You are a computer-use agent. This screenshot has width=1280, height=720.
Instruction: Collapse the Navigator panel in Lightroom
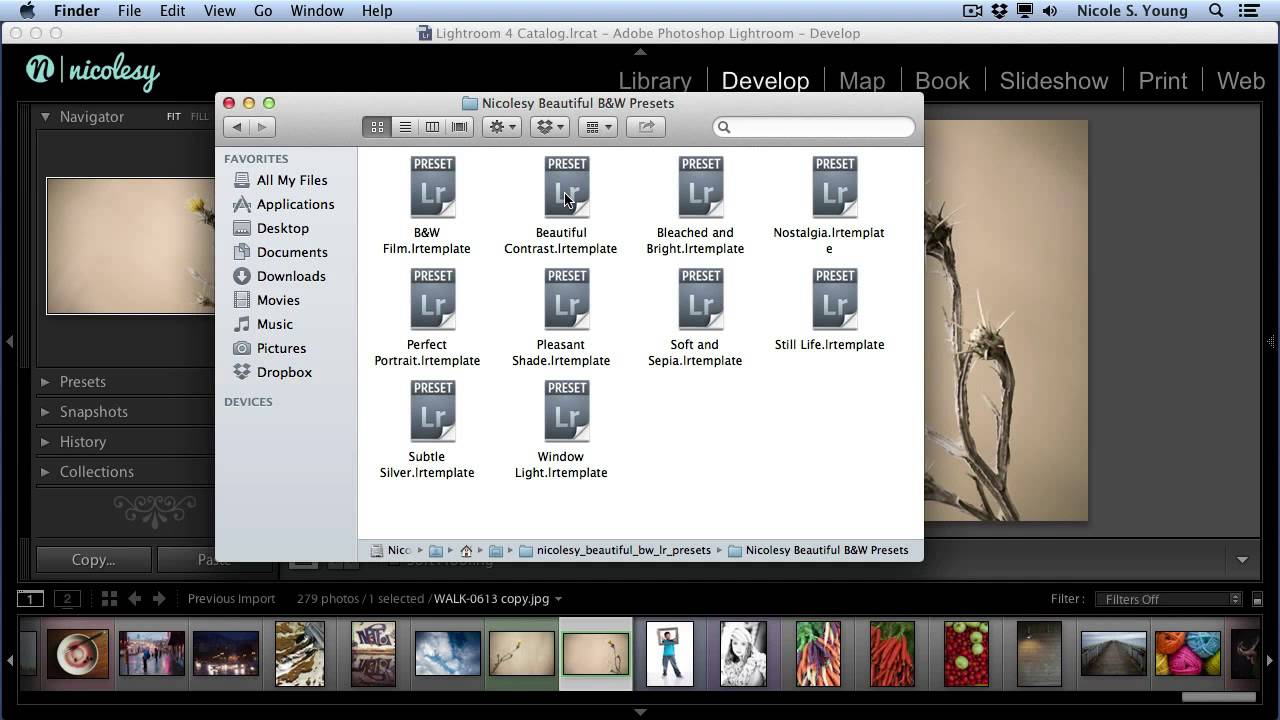click(45, 117)
